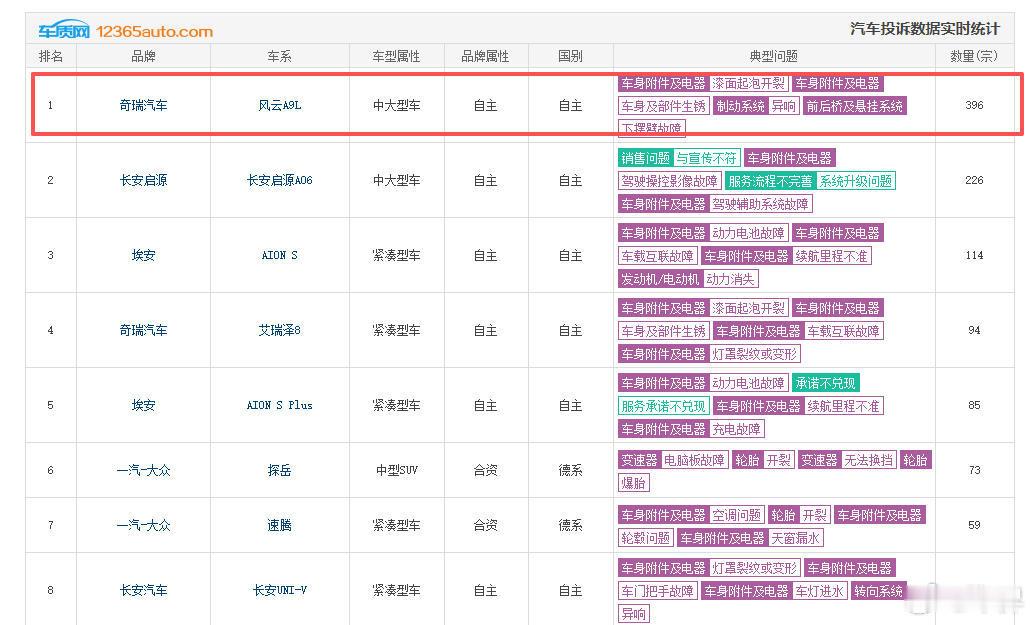This screenshot has height=625, width=1034.
Task: Open the 探岳 car series link
Action: tap(279, 470)
